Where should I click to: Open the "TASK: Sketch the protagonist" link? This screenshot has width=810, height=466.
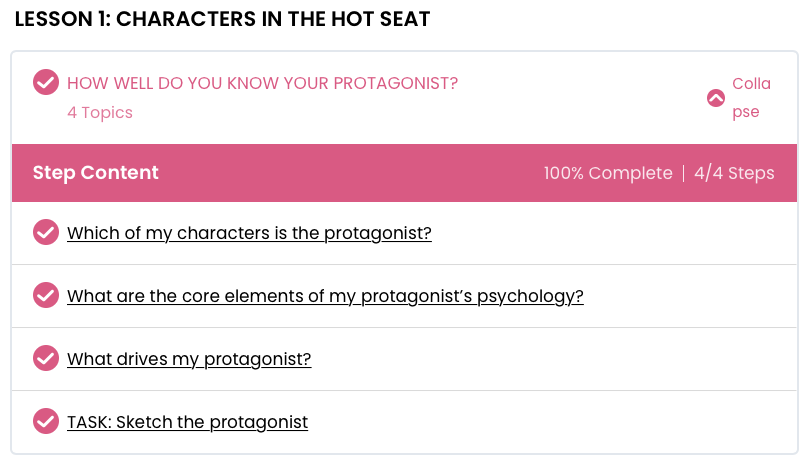188,422
